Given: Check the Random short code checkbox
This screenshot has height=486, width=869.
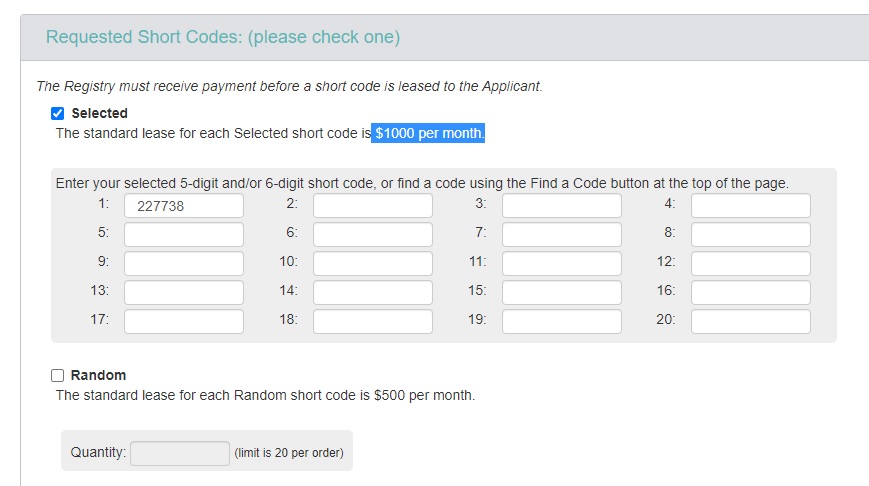Looking at the screenshot, I should (x=58, y=375).
